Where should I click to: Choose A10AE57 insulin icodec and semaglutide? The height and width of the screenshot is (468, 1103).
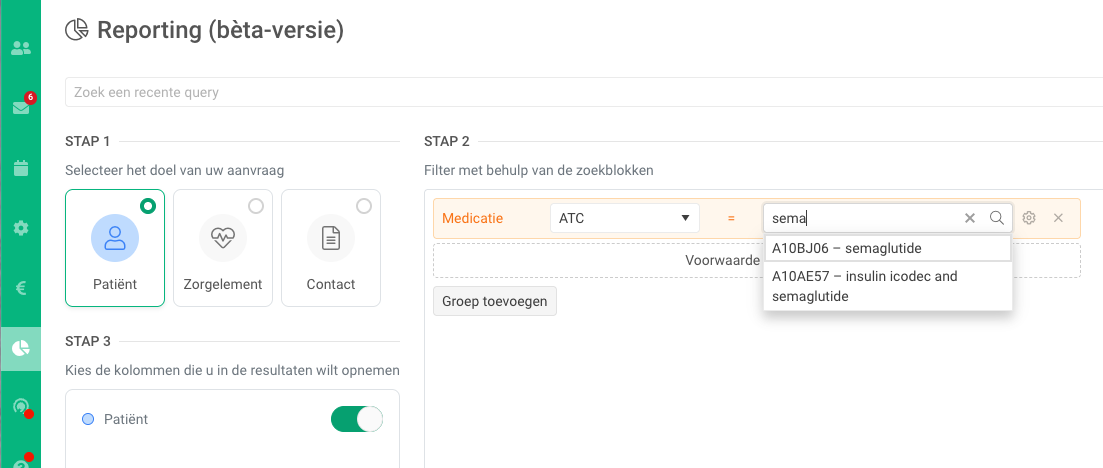pos(887,286)
